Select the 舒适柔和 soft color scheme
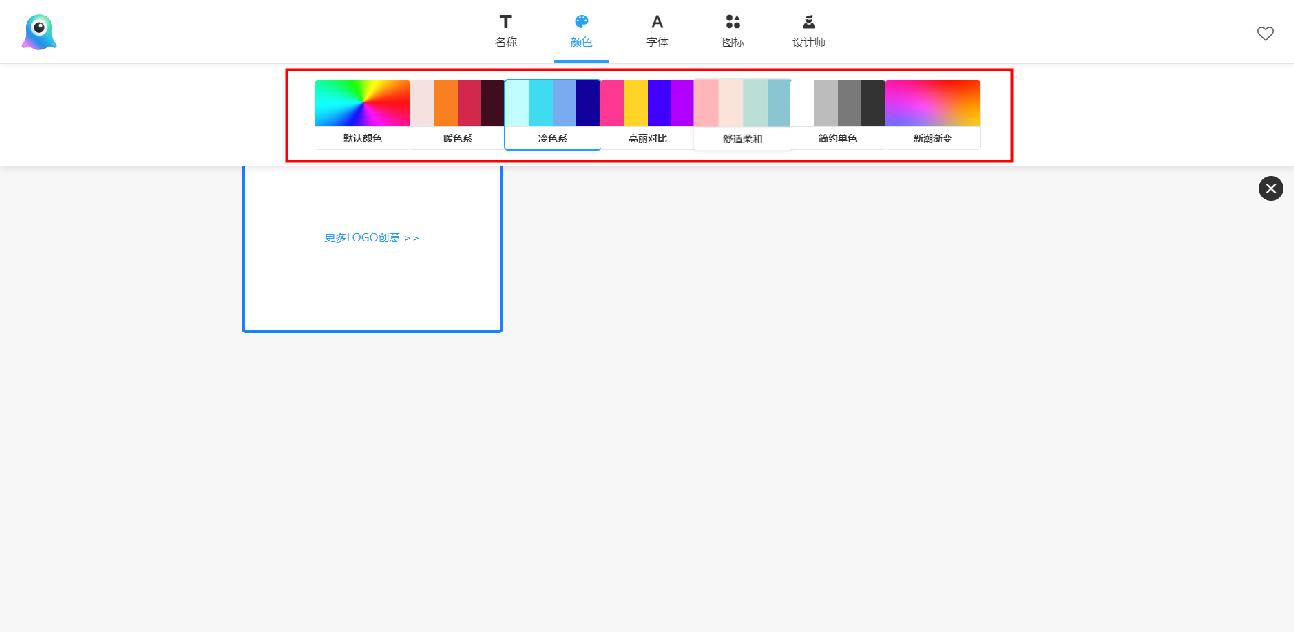 click(743, 137)
